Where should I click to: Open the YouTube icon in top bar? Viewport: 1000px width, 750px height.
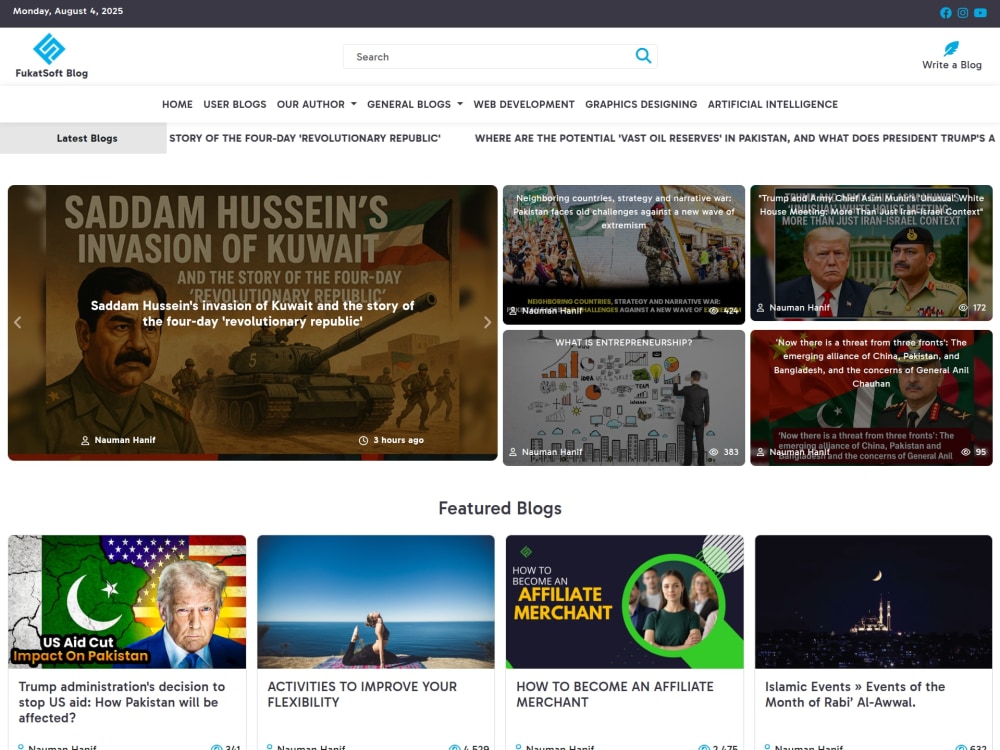[980, 13]
